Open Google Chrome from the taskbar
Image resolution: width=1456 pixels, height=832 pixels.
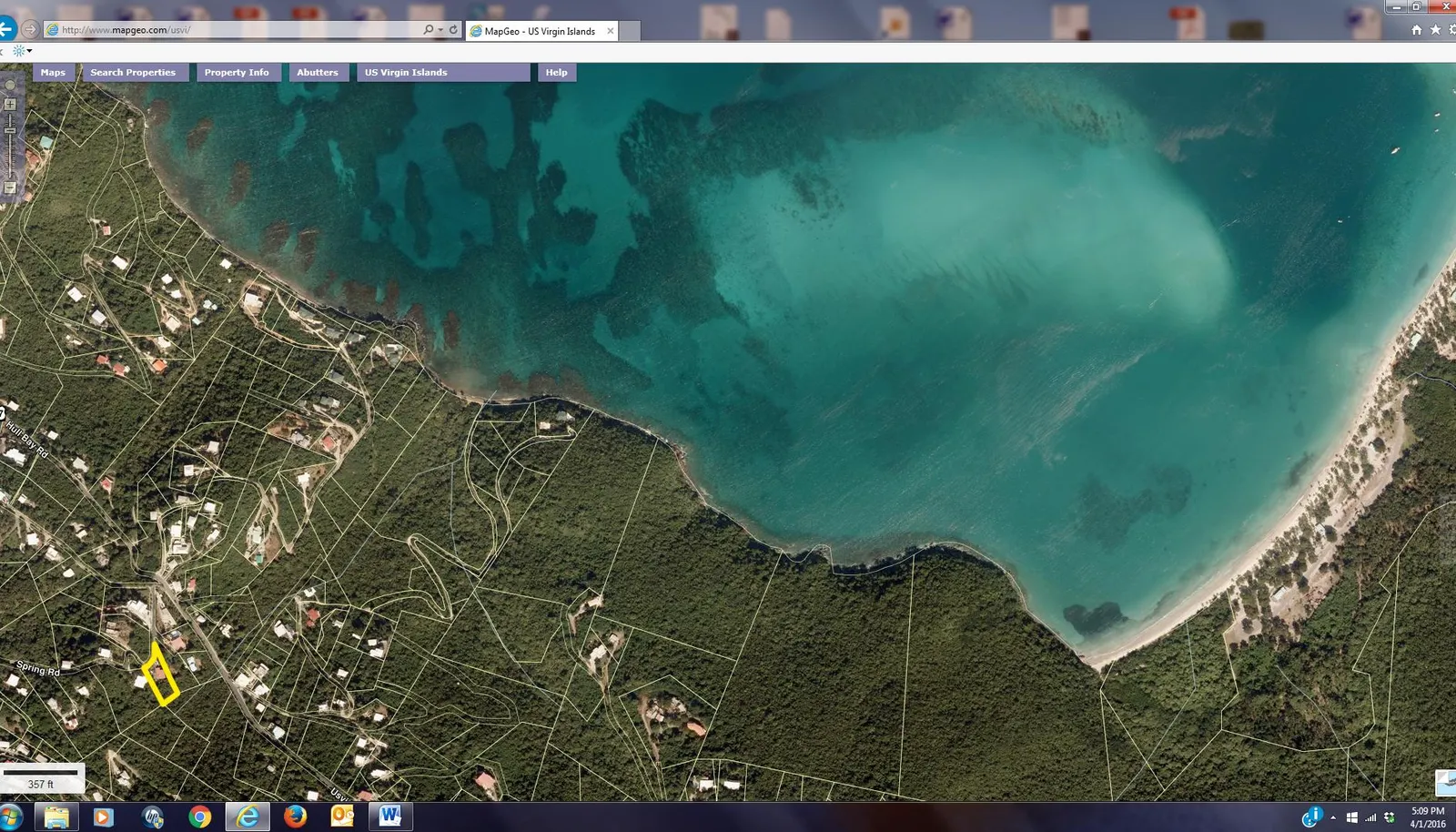pyautogui.click(x=199, y=817)
